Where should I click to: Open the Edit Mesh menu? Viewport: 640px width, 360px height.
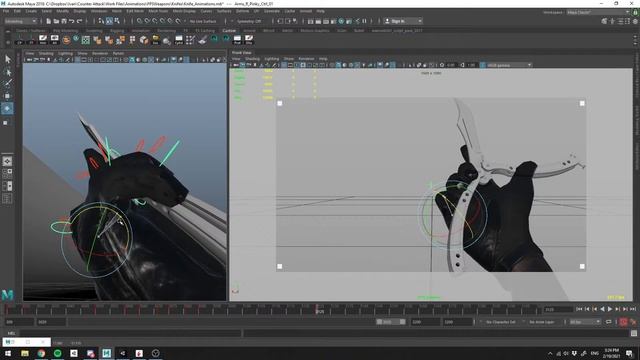coord(135,11)
